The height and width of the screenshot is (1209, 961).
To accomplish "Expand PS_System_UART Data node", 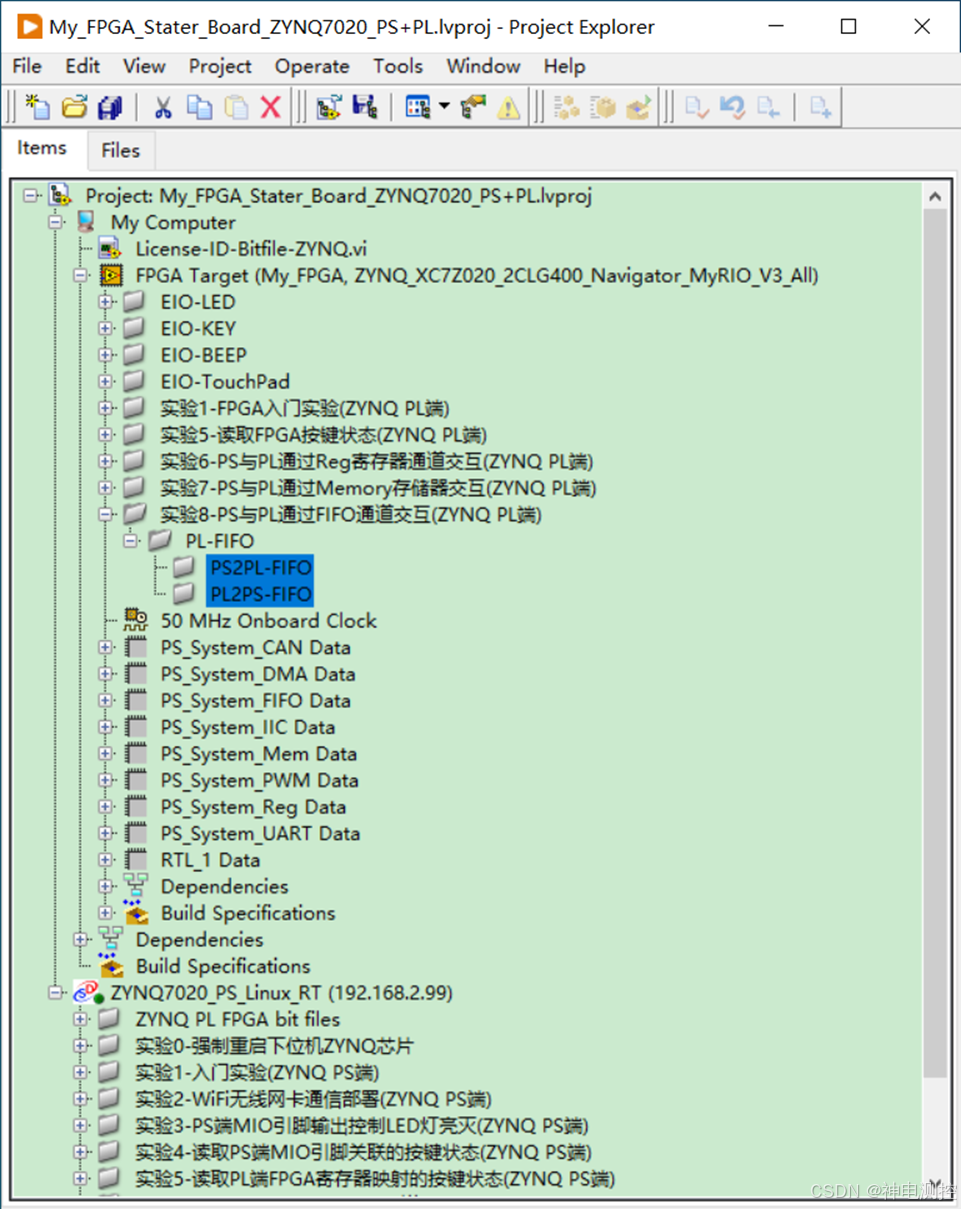I will coord(106,833).
